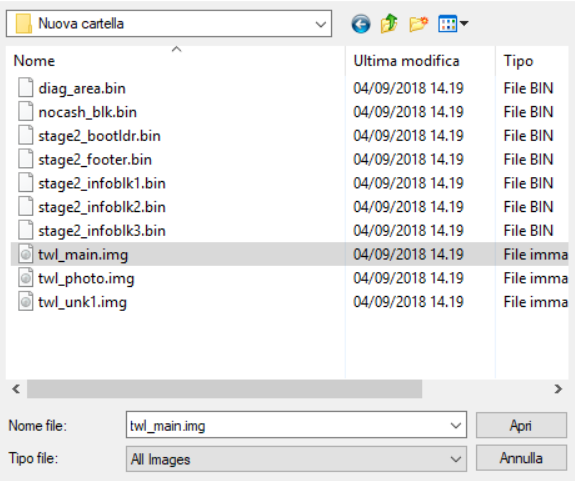Click the Apri button
Viewport: 575px width, 481px height.
tap(521, 425)
